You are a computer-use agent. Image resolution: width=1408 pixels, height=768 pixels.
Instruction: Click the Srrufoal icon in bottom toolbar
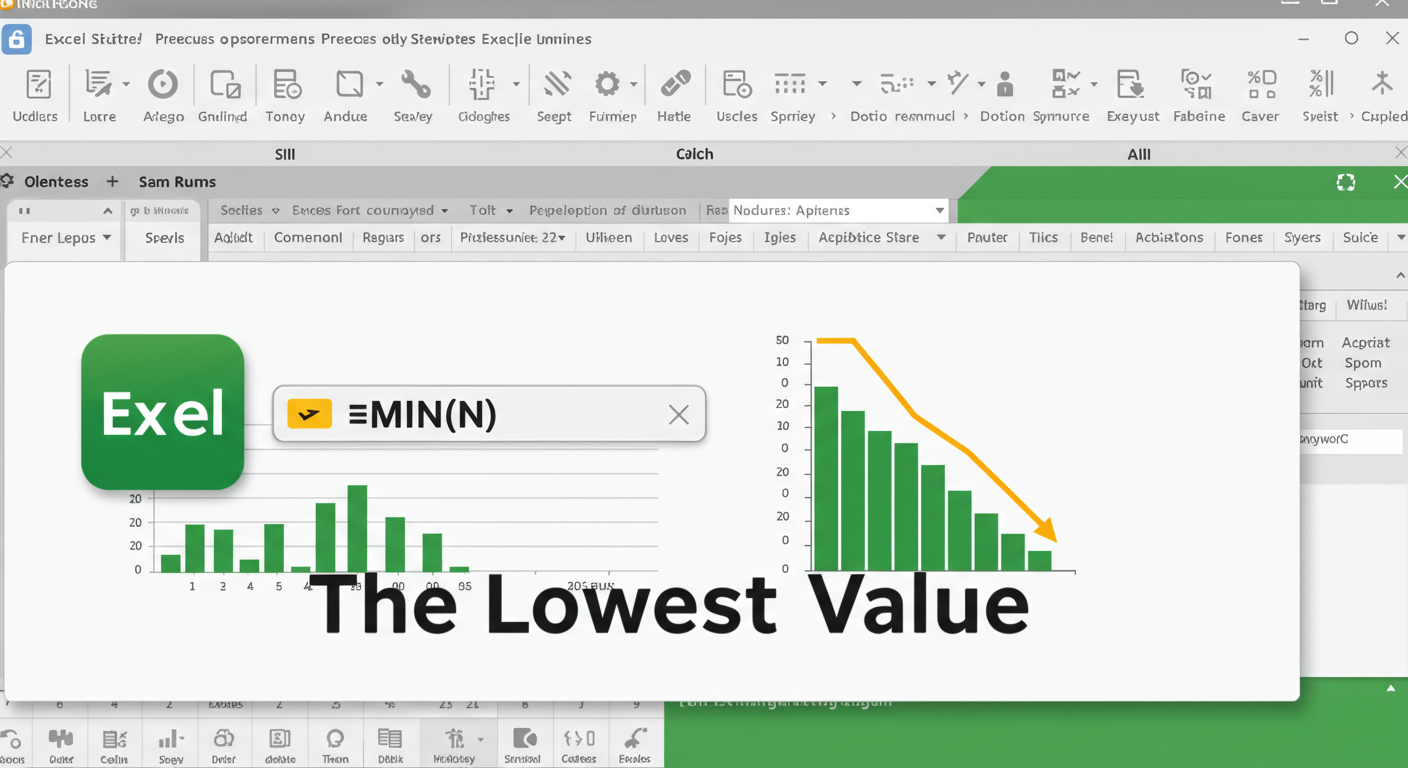pyautogui.click(x=524, y=739)
